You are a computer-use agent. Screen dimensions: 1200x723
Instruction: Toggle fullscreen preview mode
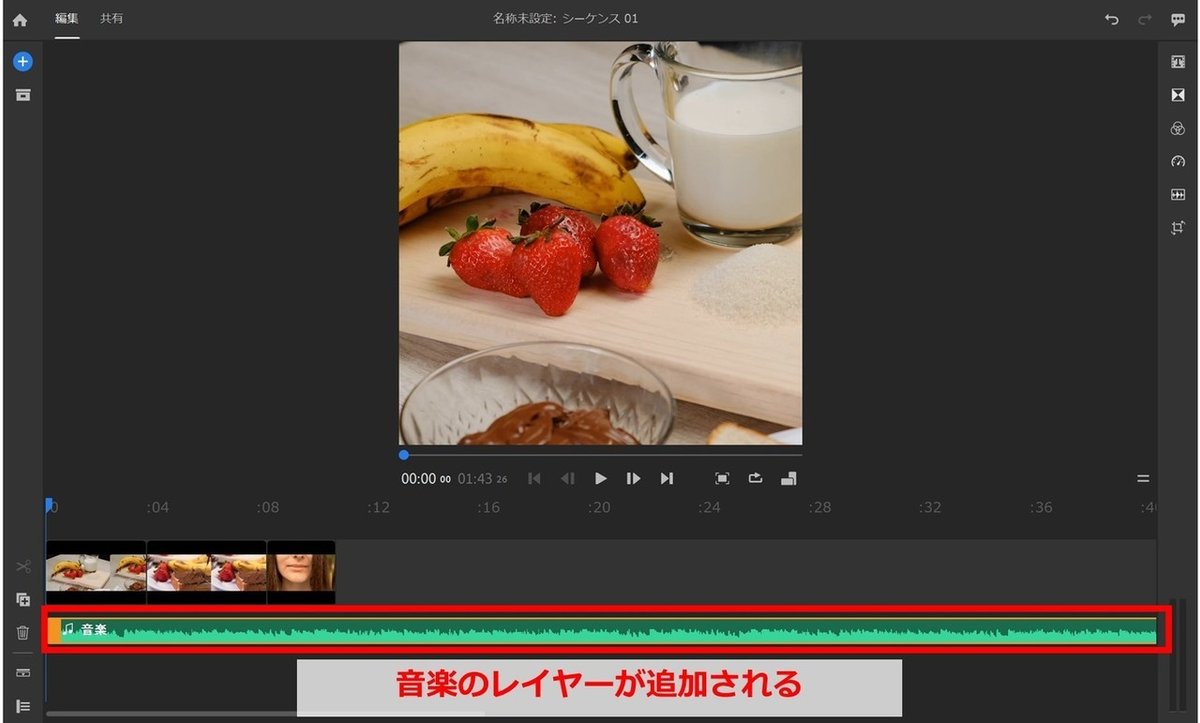722,478
